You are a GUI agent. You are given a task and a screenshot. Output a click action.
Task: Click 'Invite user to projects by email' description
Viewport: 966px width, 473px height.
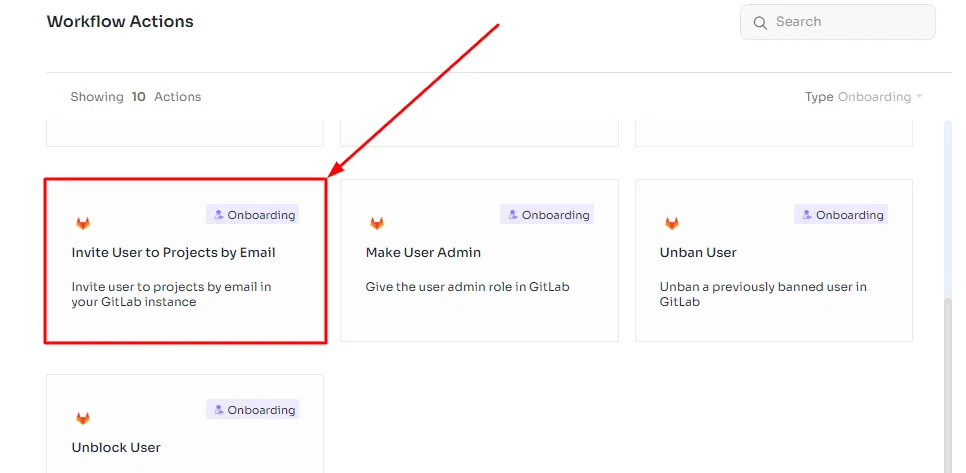click(x=171, y=294)
